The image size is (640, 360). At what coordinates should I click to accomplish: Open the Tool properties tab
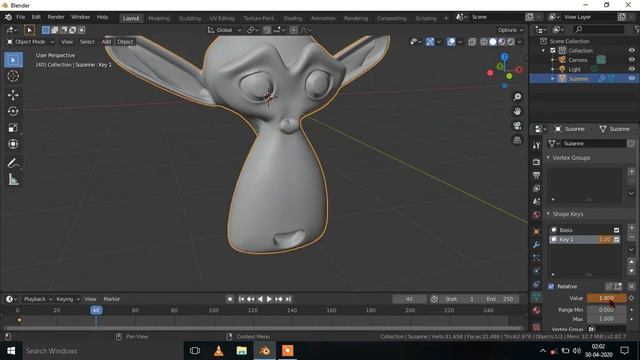[536, 146]
